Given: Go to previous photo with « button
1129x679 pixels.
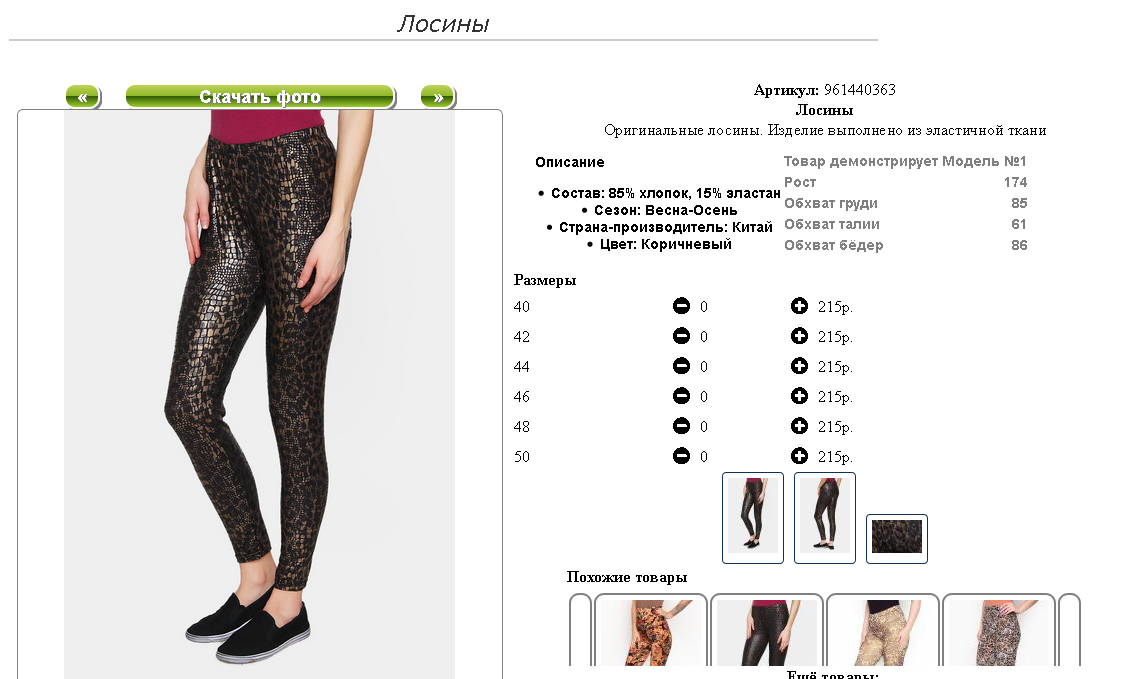Looking at the screenshot, I should pos(83,96).
